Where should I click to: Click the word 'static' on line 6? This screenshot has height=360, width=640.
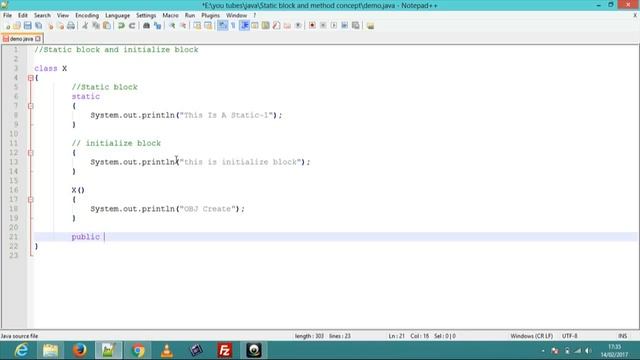pyautogui.click(x=86, y=96)
